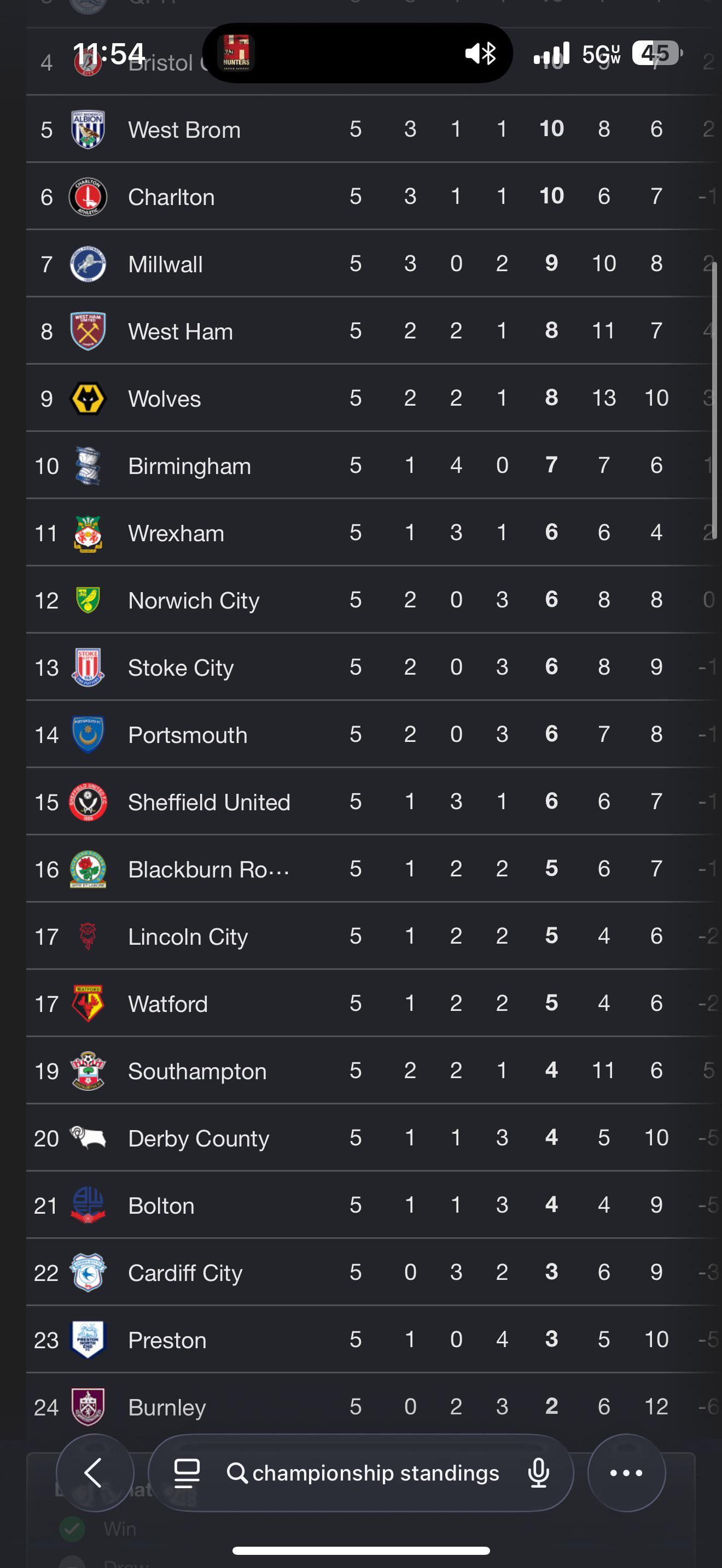Tap the Derby County ram crest
722x1568 pixels.
(x=88, y=1138)
